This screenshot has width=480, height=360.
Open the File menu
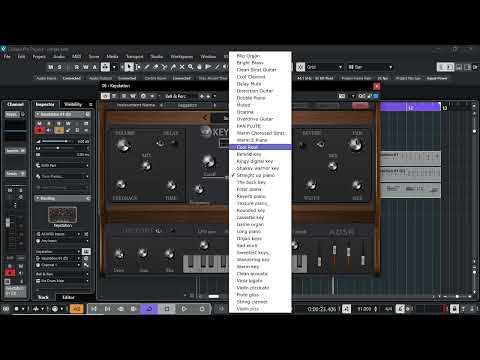(7, 56)
